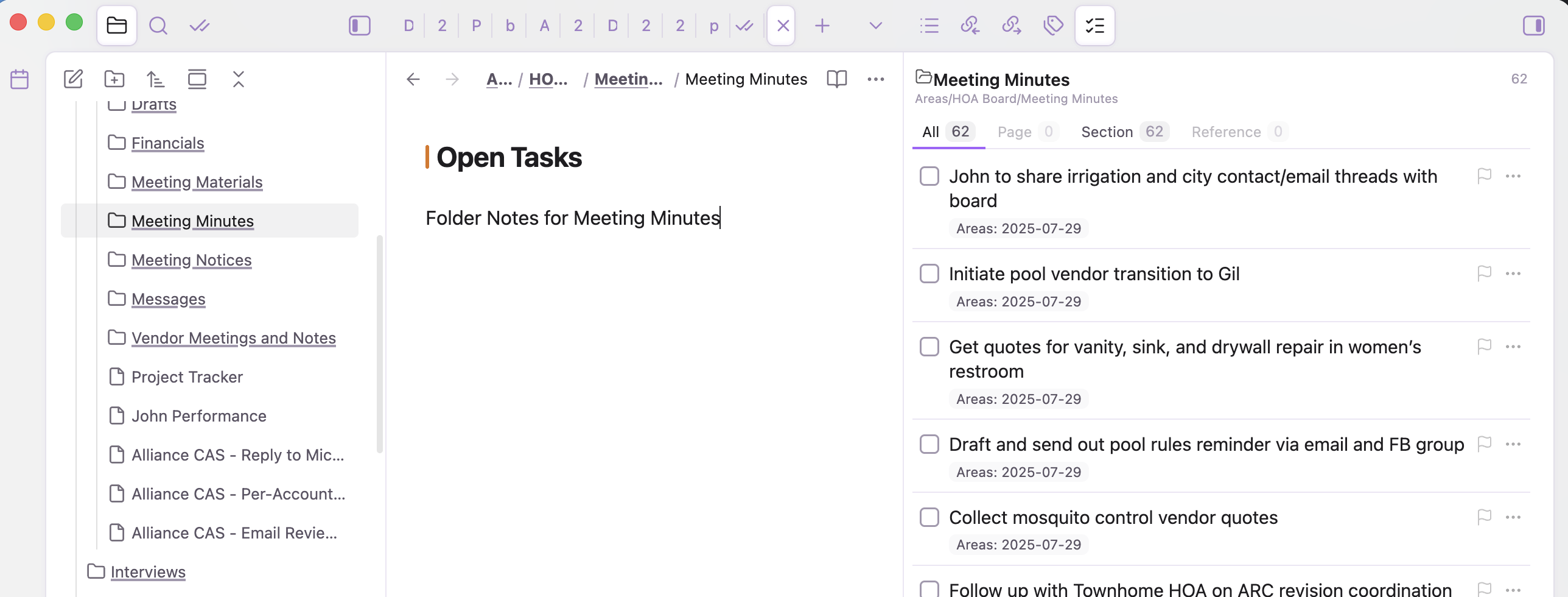Open the John Performance note
1568x597 pixels.
(x=199, y=416)
